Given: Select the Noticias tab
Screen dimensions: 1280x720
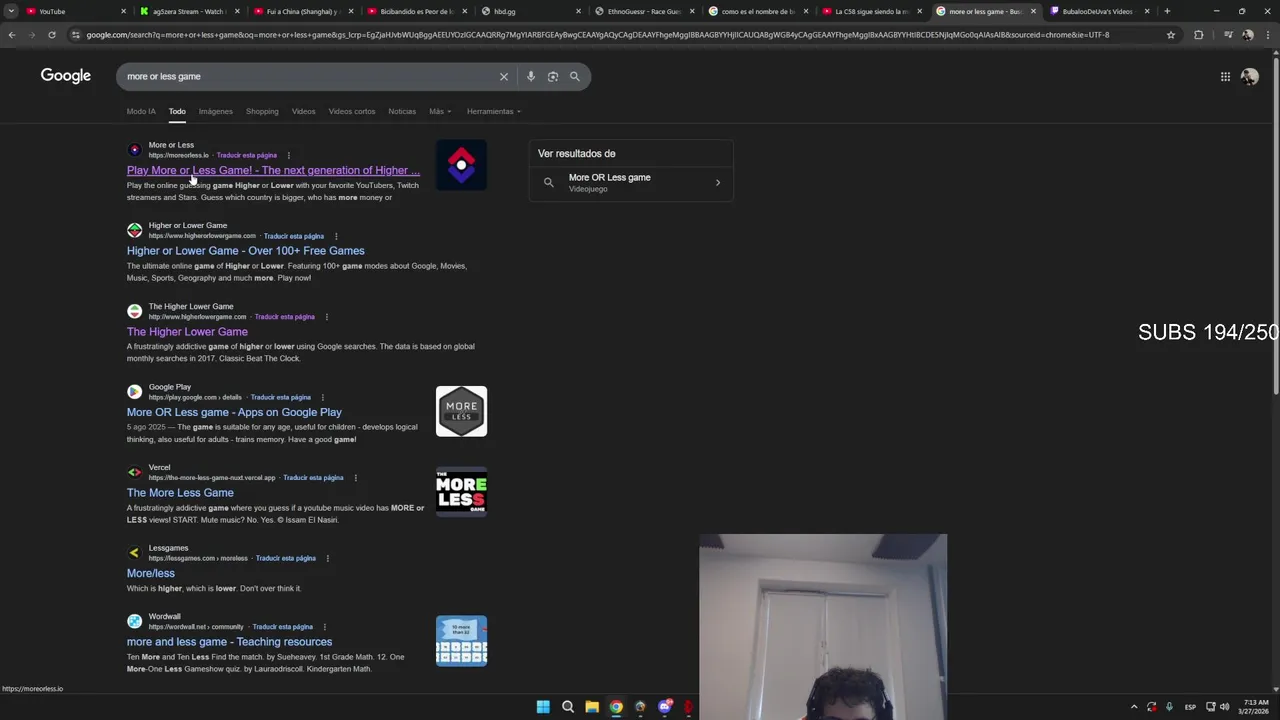Looking at the screenshot, I should tap(402, 111).
